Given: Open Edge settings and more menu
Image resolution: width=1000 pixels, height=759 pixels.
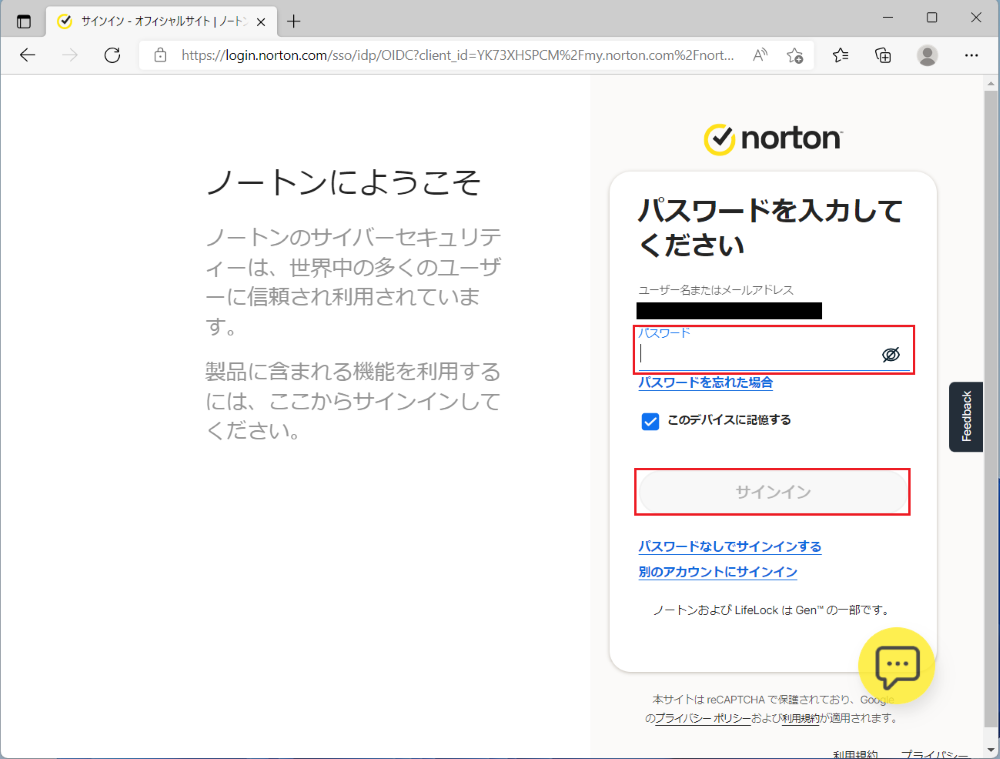Looking at the screenshot, I should click(x=971, y=55).
